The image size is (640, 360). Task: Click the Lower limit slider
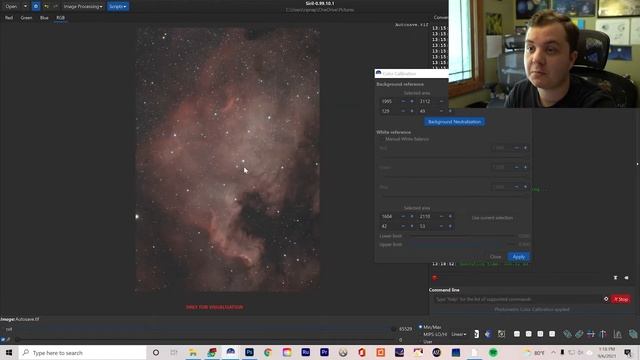463,236
